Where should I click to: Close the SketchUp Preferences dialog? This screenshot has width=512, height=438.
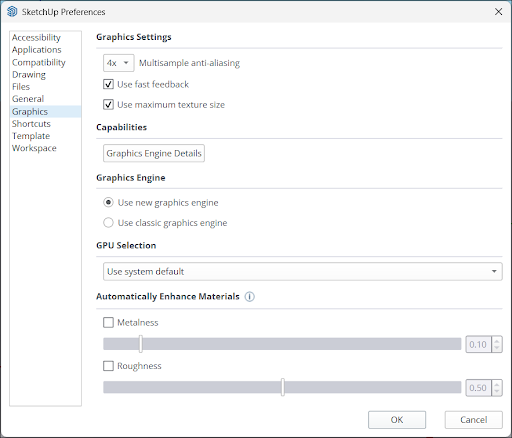click(x=498, y=12)
